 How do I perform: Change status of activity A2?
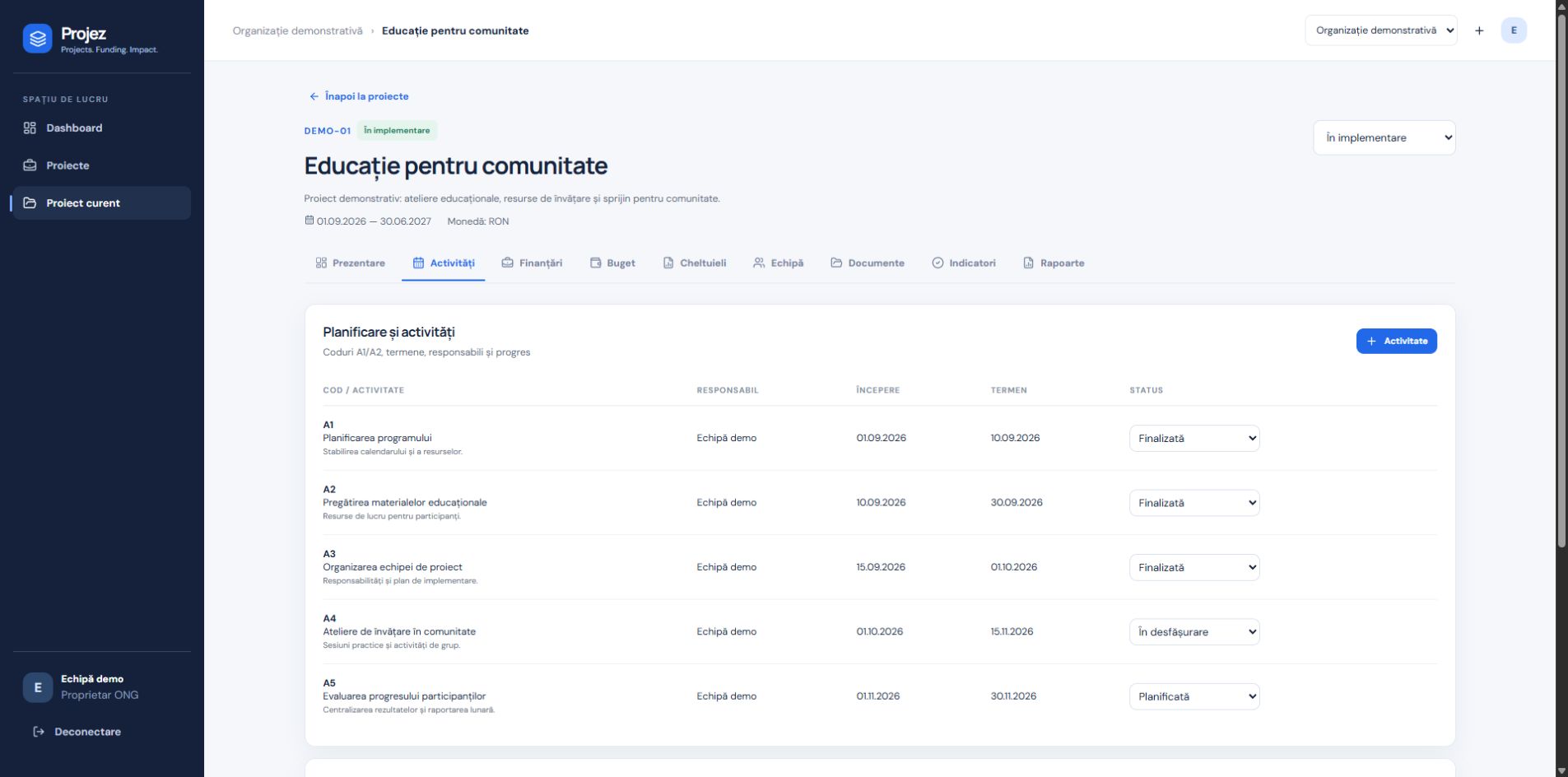pos(1194,503)
